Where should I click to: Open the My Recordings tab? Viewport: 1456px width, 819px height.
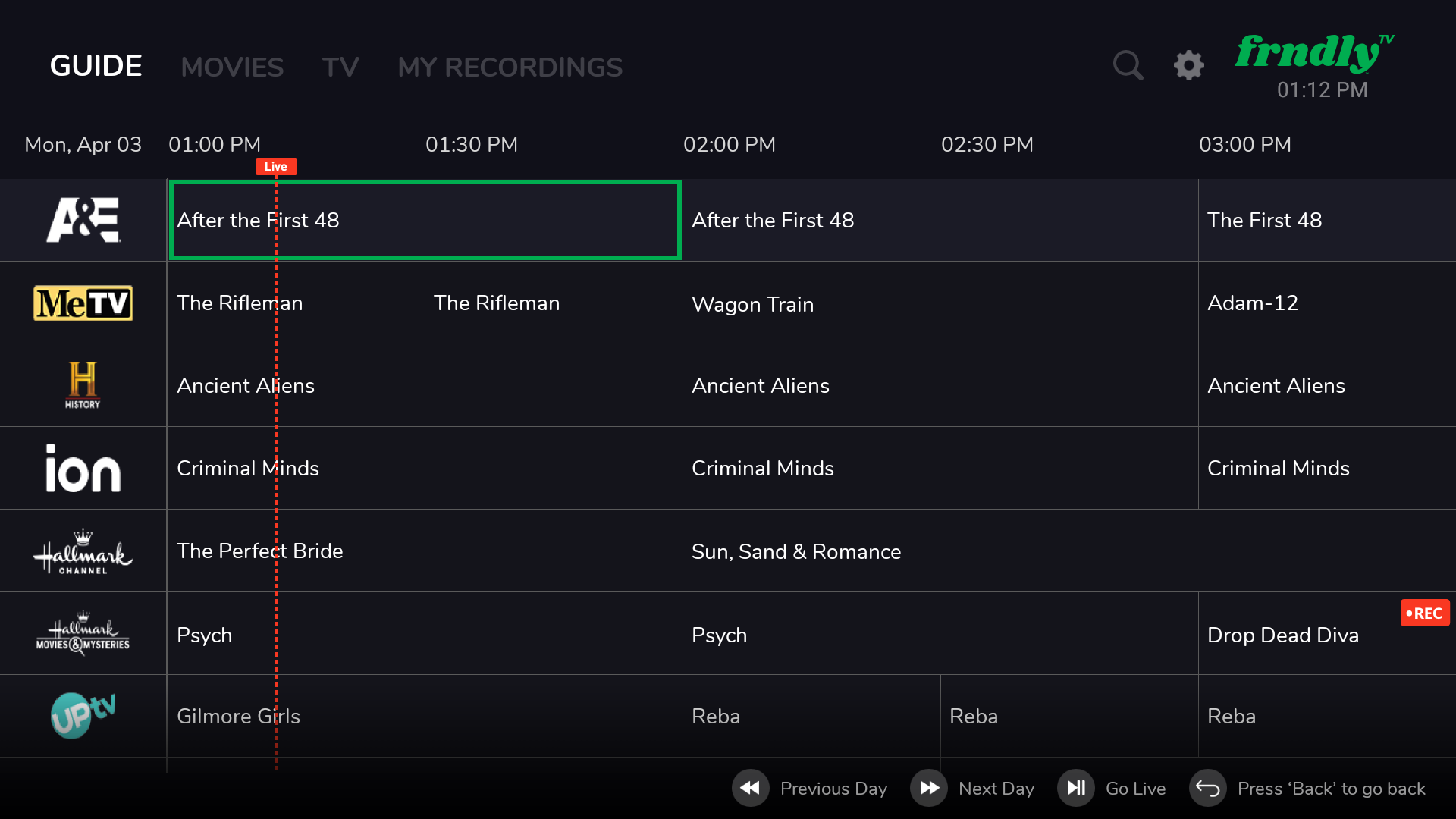point(510,67)
